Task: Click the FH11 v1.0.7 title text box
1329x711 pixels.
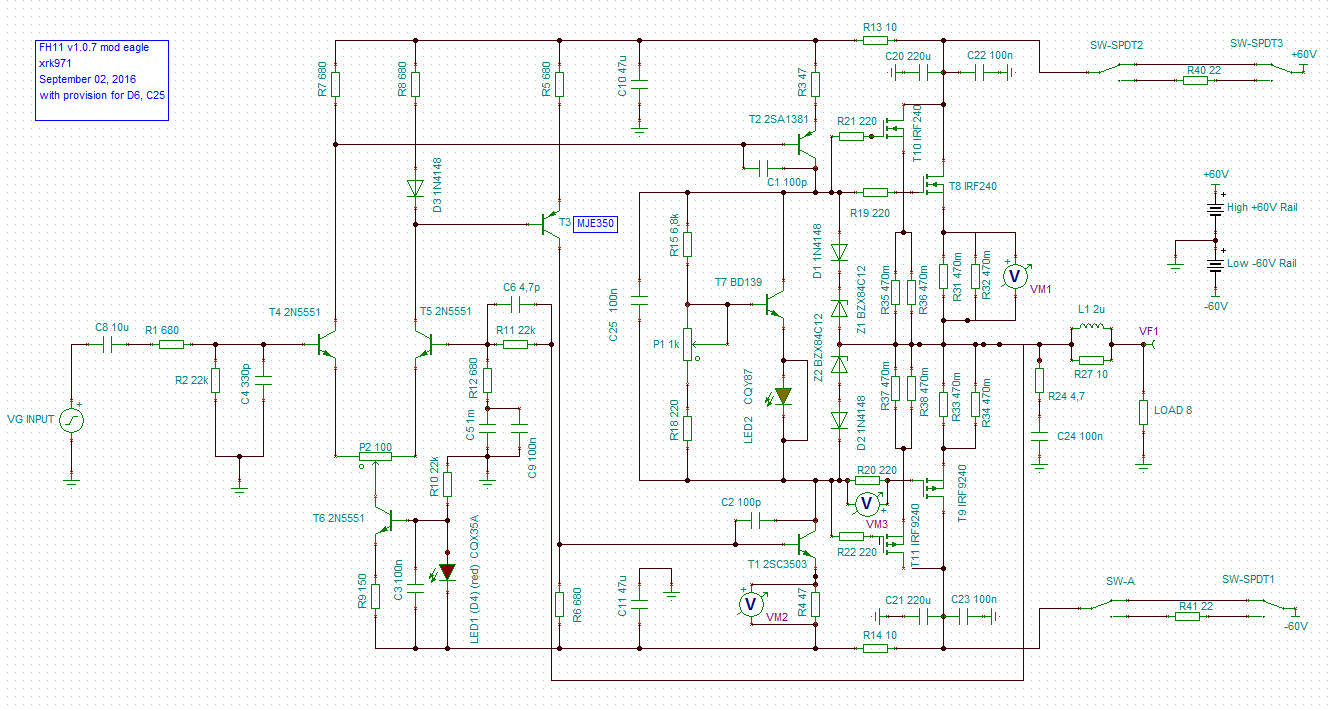Action: [101, 80]
